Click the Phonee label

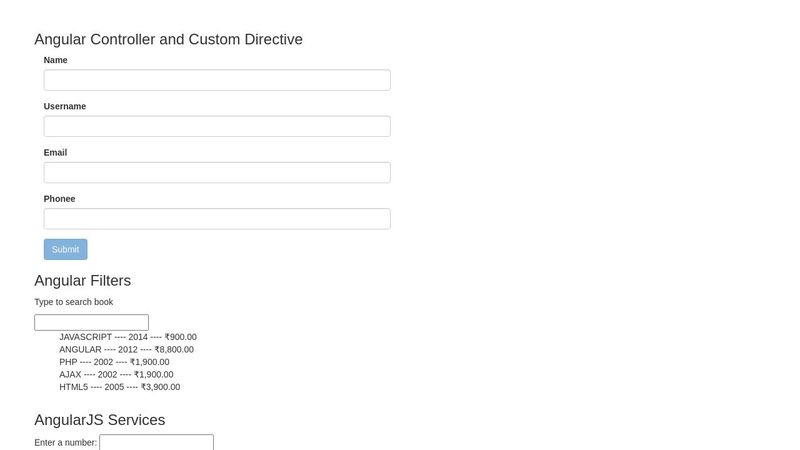pos(59,199)
